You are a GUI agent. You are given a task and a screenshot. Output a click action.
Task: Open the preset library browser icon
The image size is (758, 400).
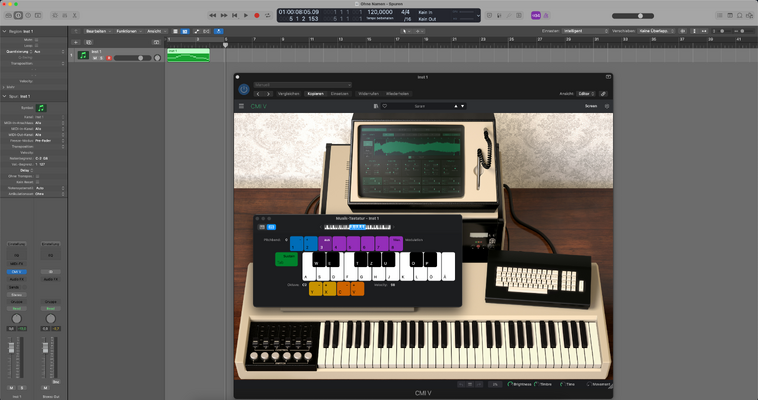376,106
